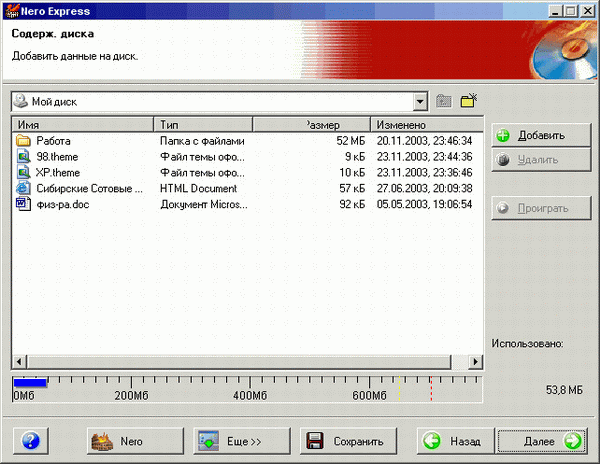The height and width of the screenshot is (464, 600).
Task: Click the Проиграть button
Action: (x=541, y=208)
